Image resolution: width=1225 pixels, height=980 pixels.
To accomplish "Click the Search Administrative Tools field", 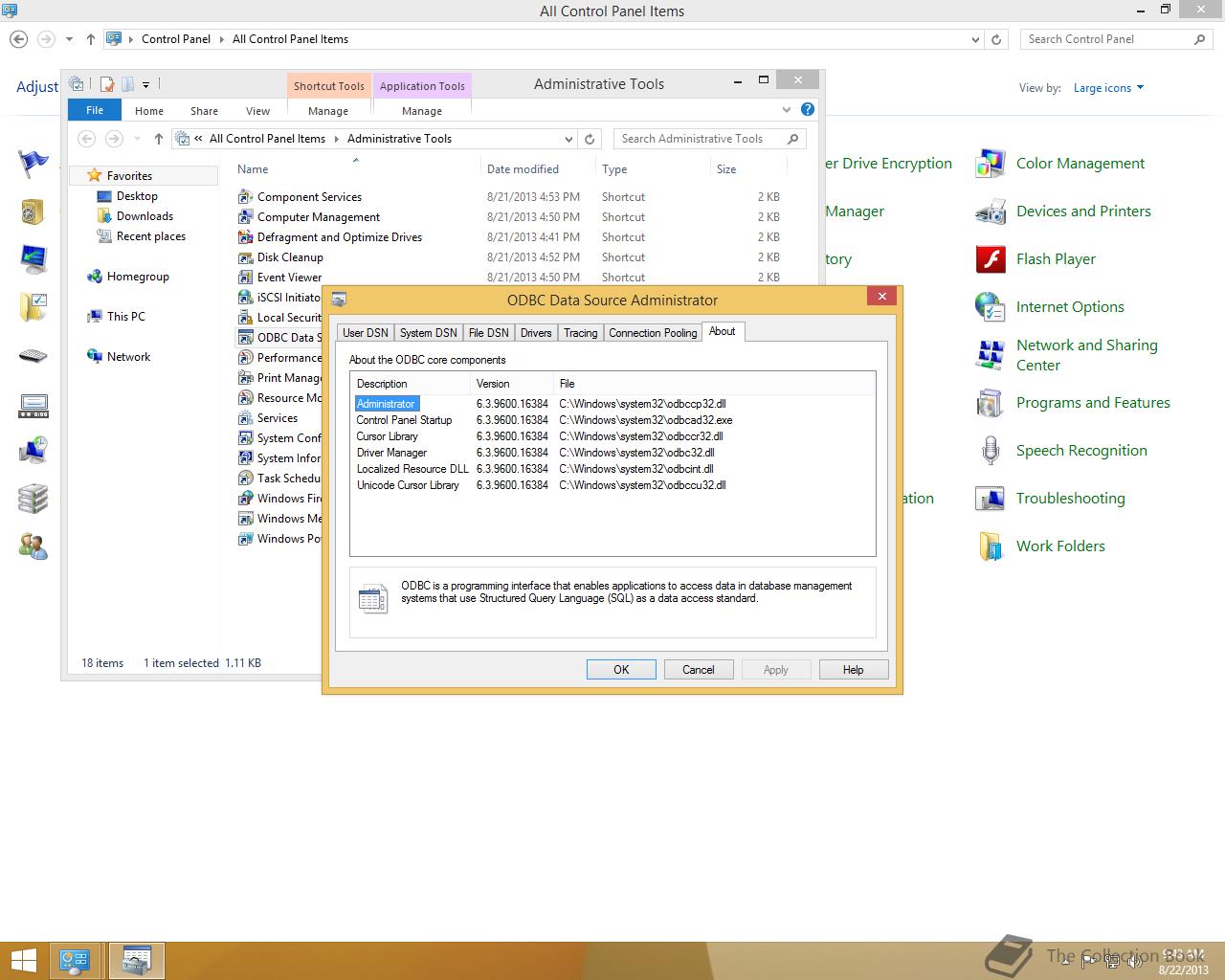I will tap(709, 139).
